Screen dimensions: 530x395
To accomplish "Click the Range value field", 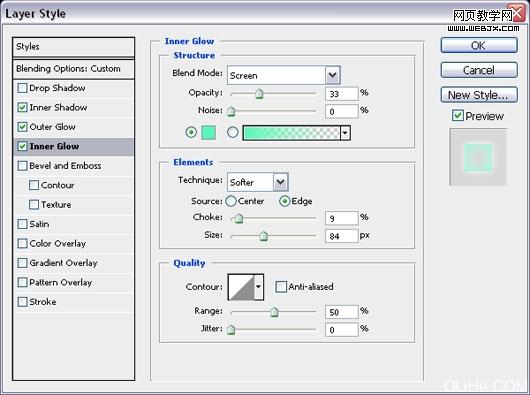I will coord(341,312).
